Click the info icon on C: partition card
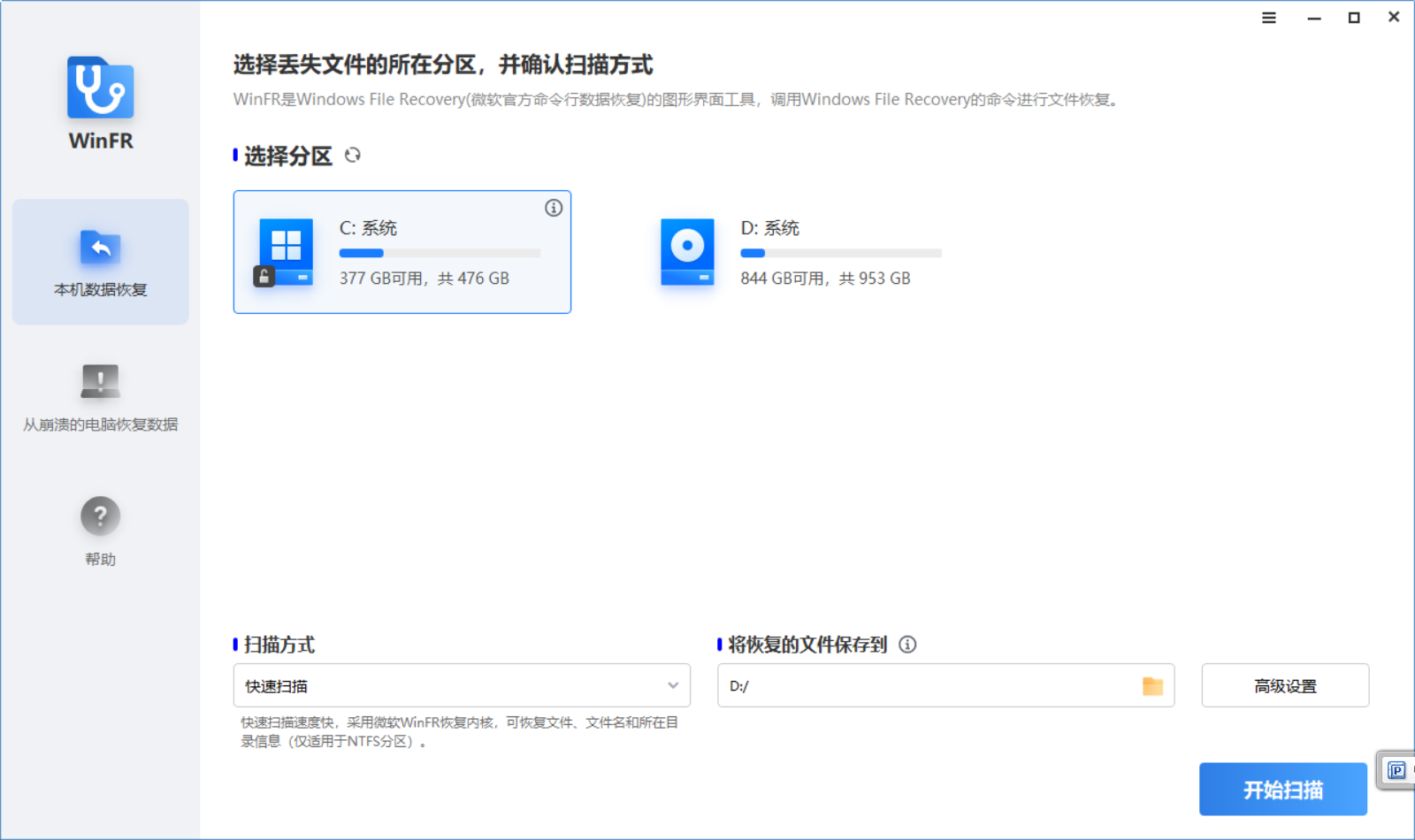Viewport: 1415px width, 840px height. pyautogui.click(x=554, y=208)
